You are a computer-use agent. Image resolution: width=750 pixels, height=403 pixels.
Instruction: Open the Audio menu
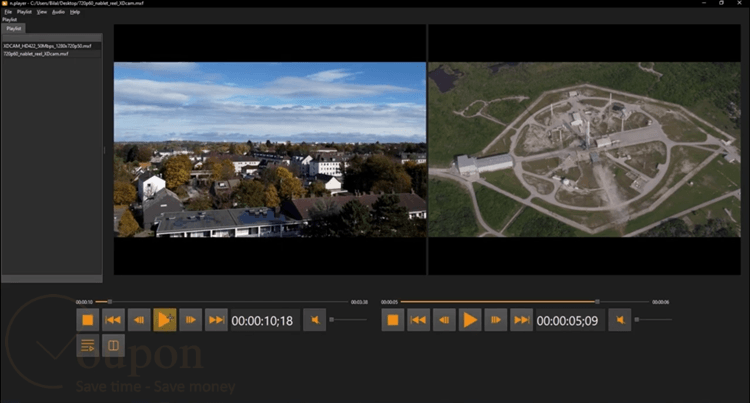coord(58,12)
